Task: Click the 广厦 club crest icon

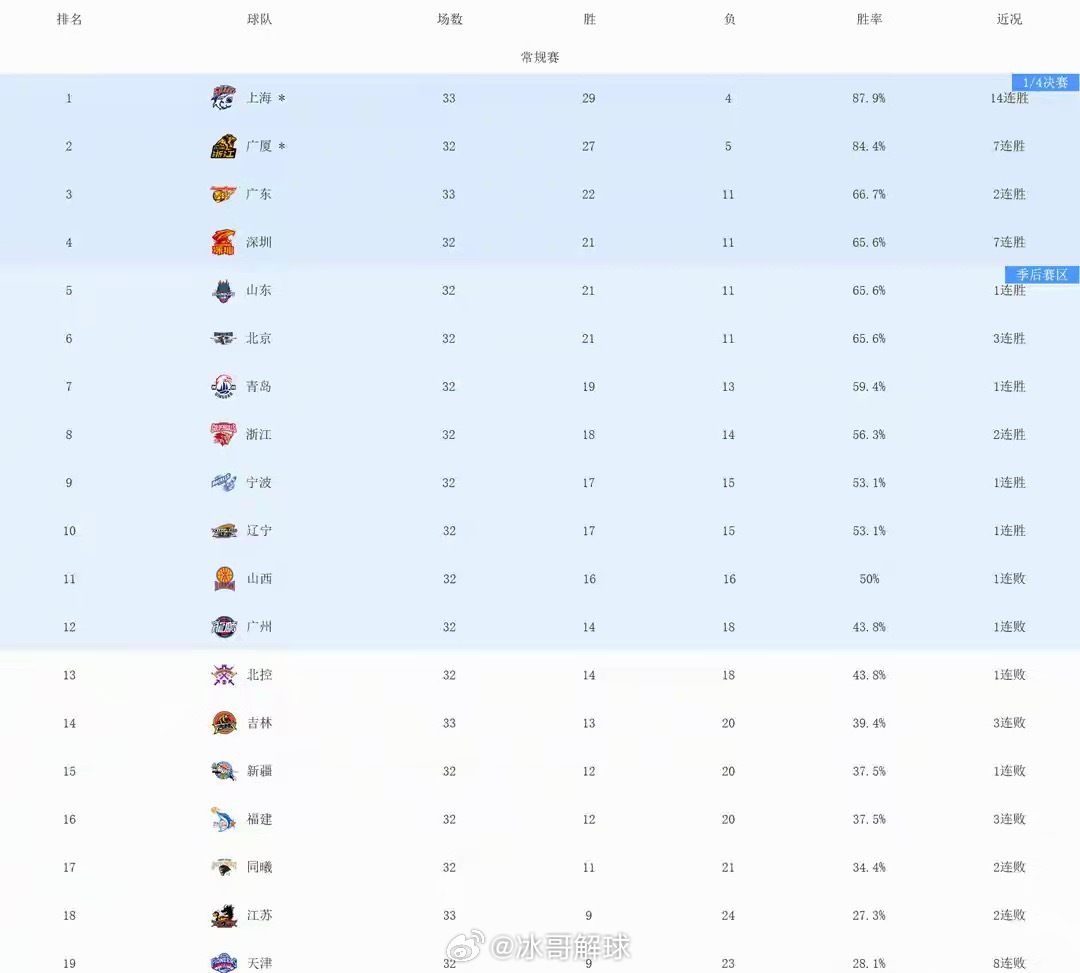Action: pos(222,146)
